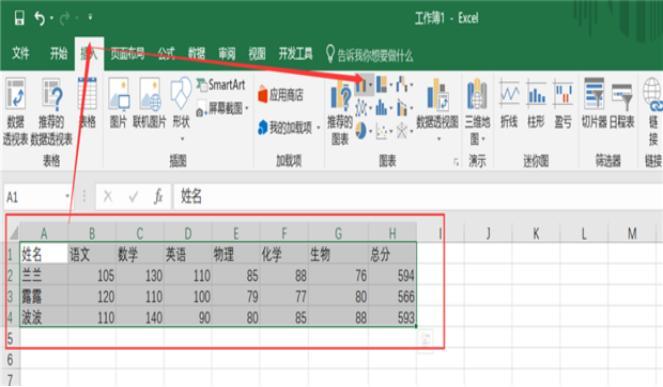This screenshot has width=663, height=387.
Task: Insert a picture with 图片 icon
Action: [x=119, y=103]
